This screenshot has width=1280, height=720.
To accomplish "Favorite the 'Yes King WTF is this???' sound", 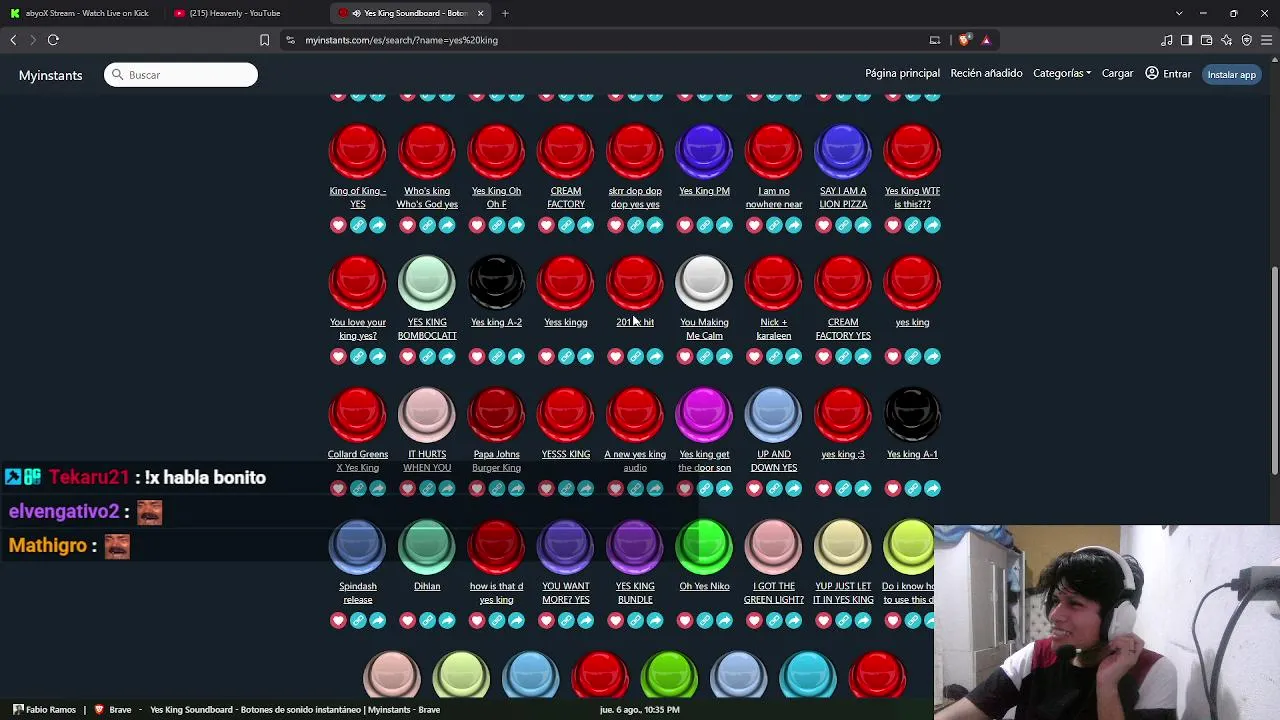I will click(x=893, y=225).
